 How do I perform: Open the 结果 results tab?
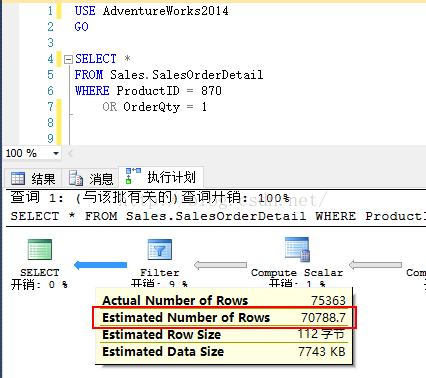tap(33, 179)
